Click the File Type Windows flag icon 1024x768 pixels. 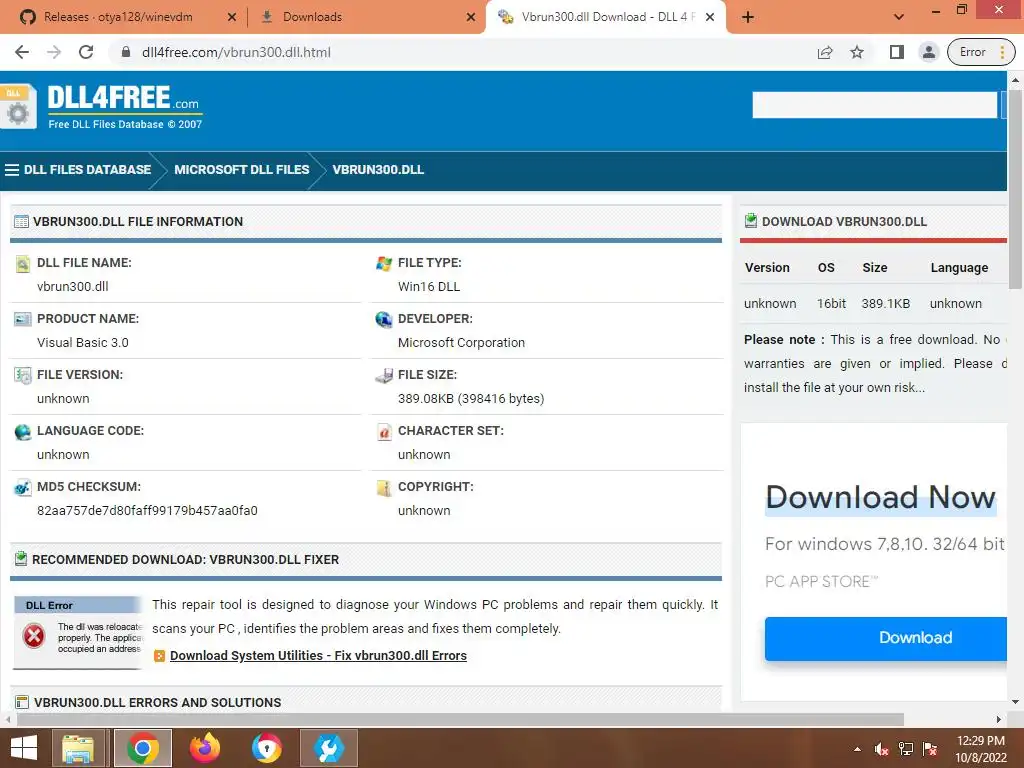(x=384, y=263)
